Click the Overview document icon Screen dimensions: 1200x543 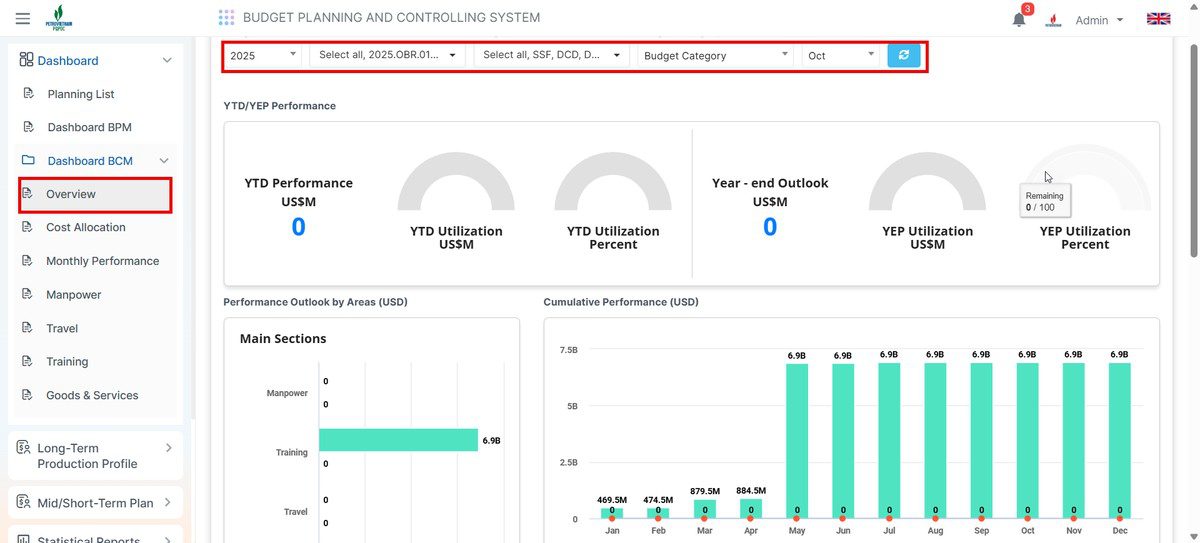[28, 194]
